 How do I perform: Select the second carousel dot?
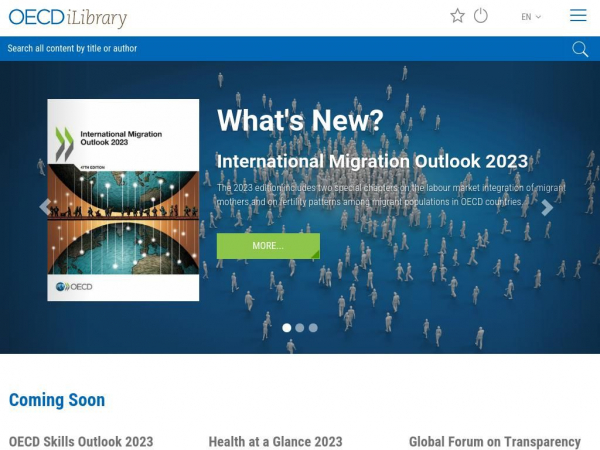(300, 328)
